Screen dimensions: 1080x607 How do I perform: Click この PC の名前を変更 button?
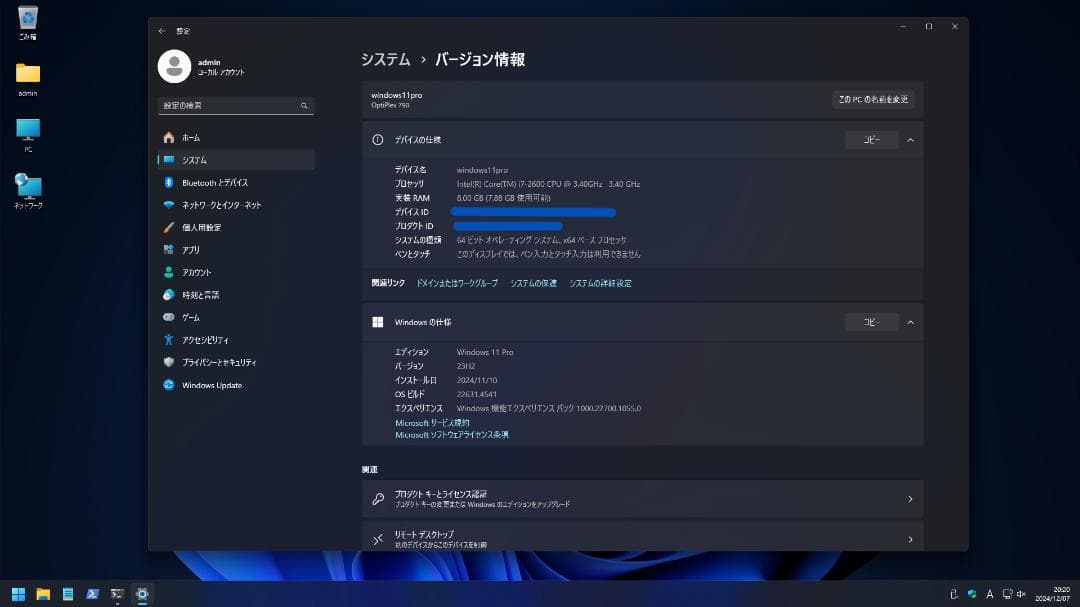pos(873,99)
